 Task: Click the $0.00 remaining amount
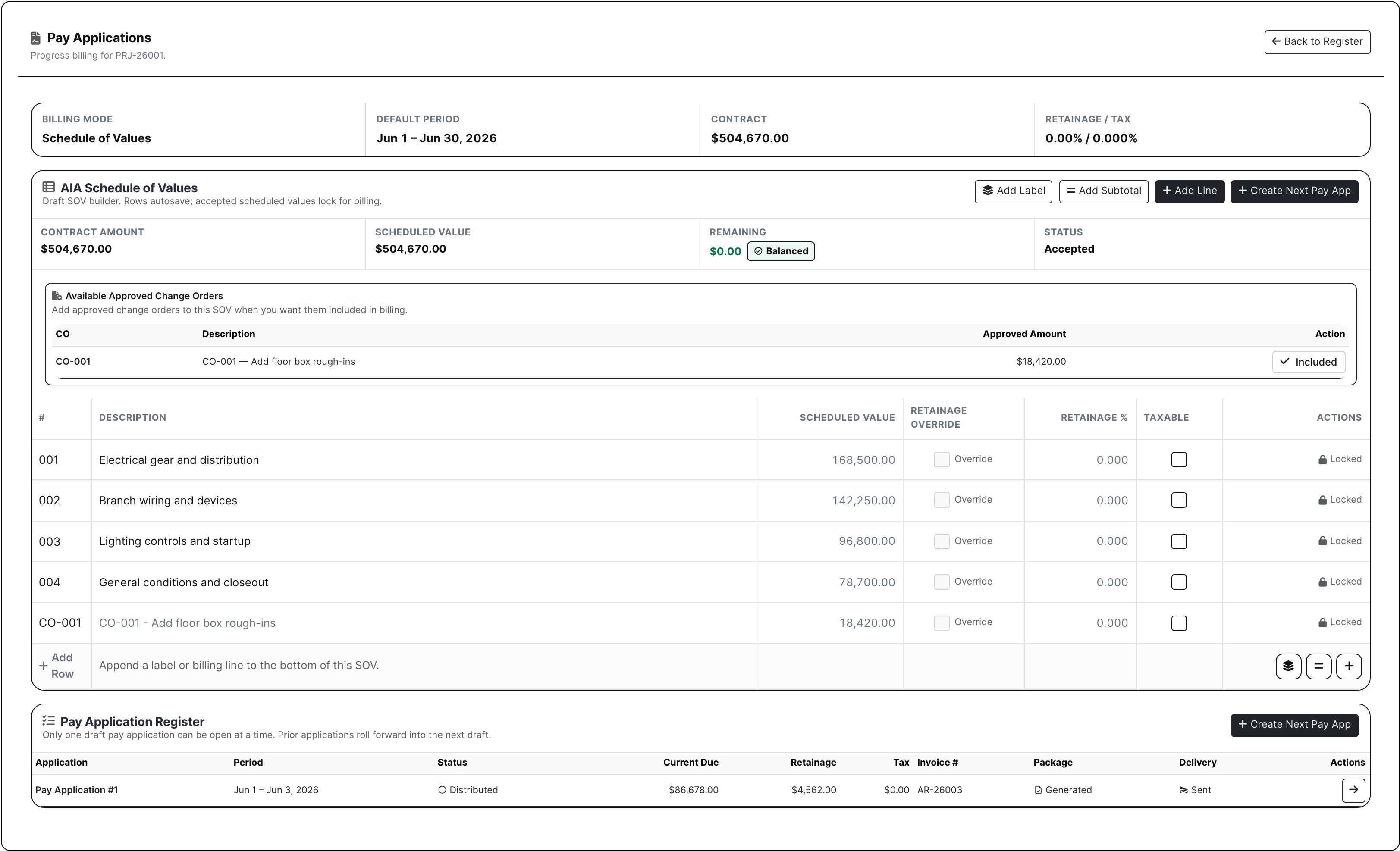click(x=725, y=251)
